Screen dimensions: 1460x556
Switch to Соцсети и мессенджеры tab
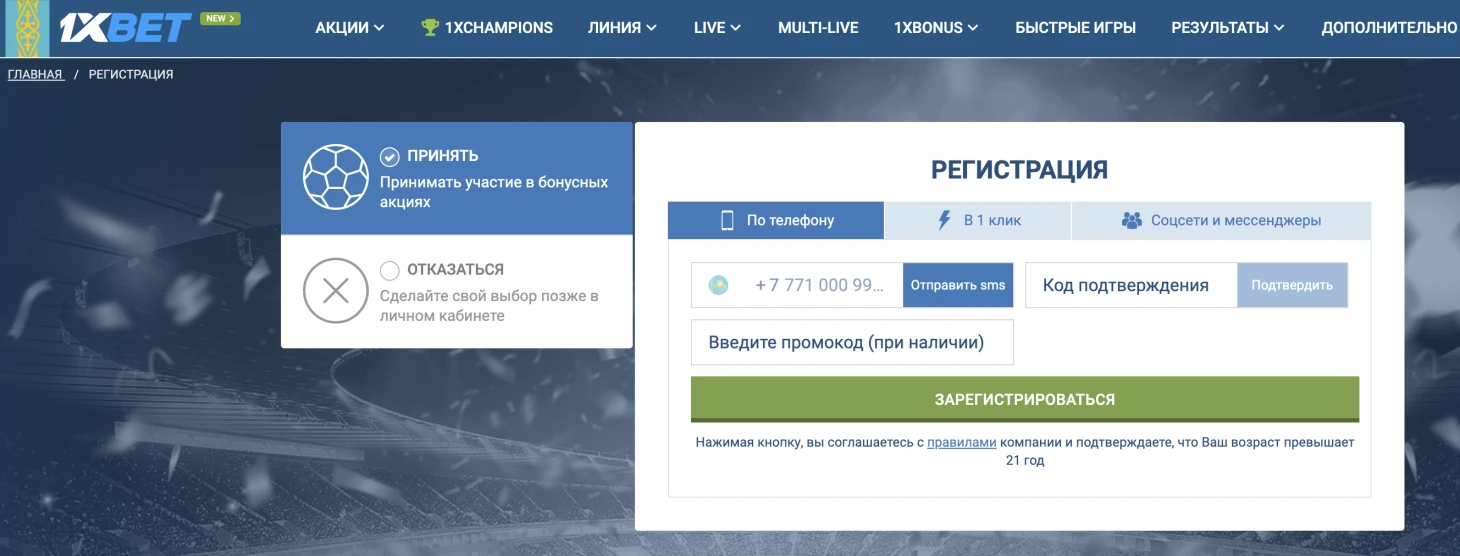1221,220
